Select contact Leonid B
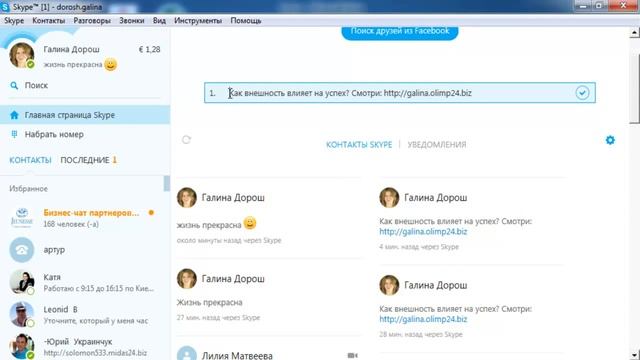This screenshot has height=360, width=640. 85,314
